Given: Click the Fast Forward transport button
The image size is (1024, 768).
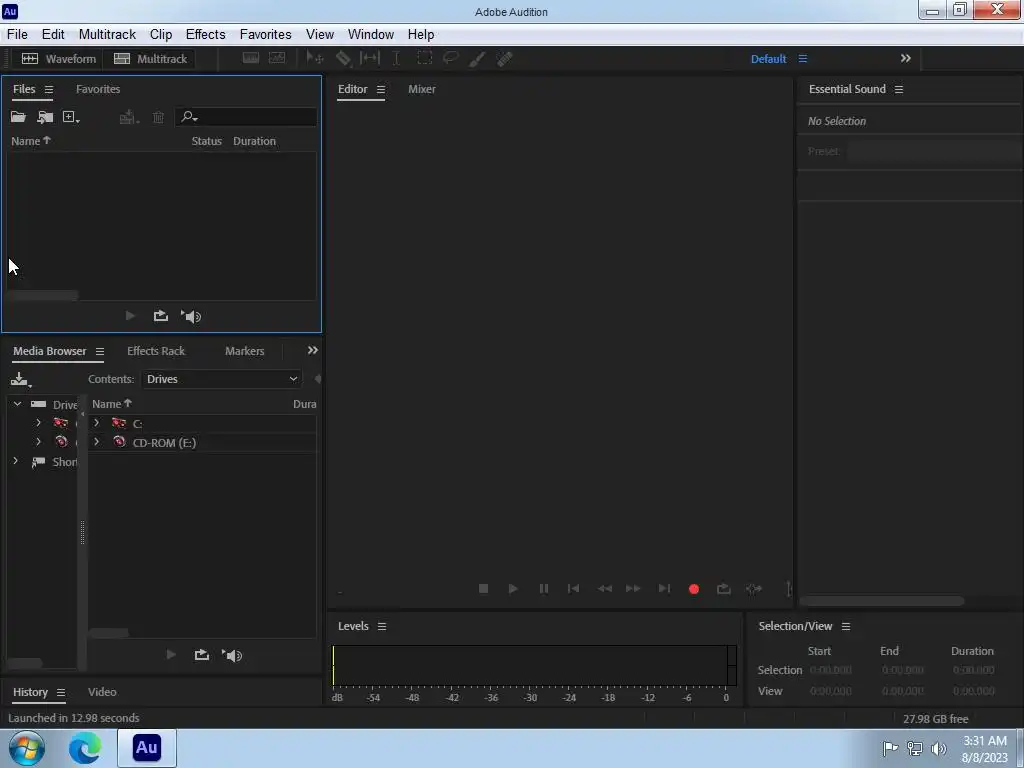Looking at the screenshot, I should pyautogui.click(x=633, y=588).
